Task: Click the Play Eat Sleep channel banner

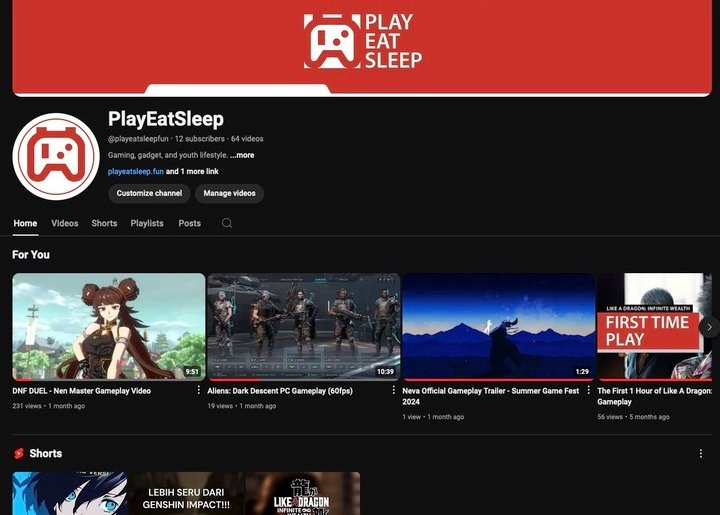Action: pos(362,48)
